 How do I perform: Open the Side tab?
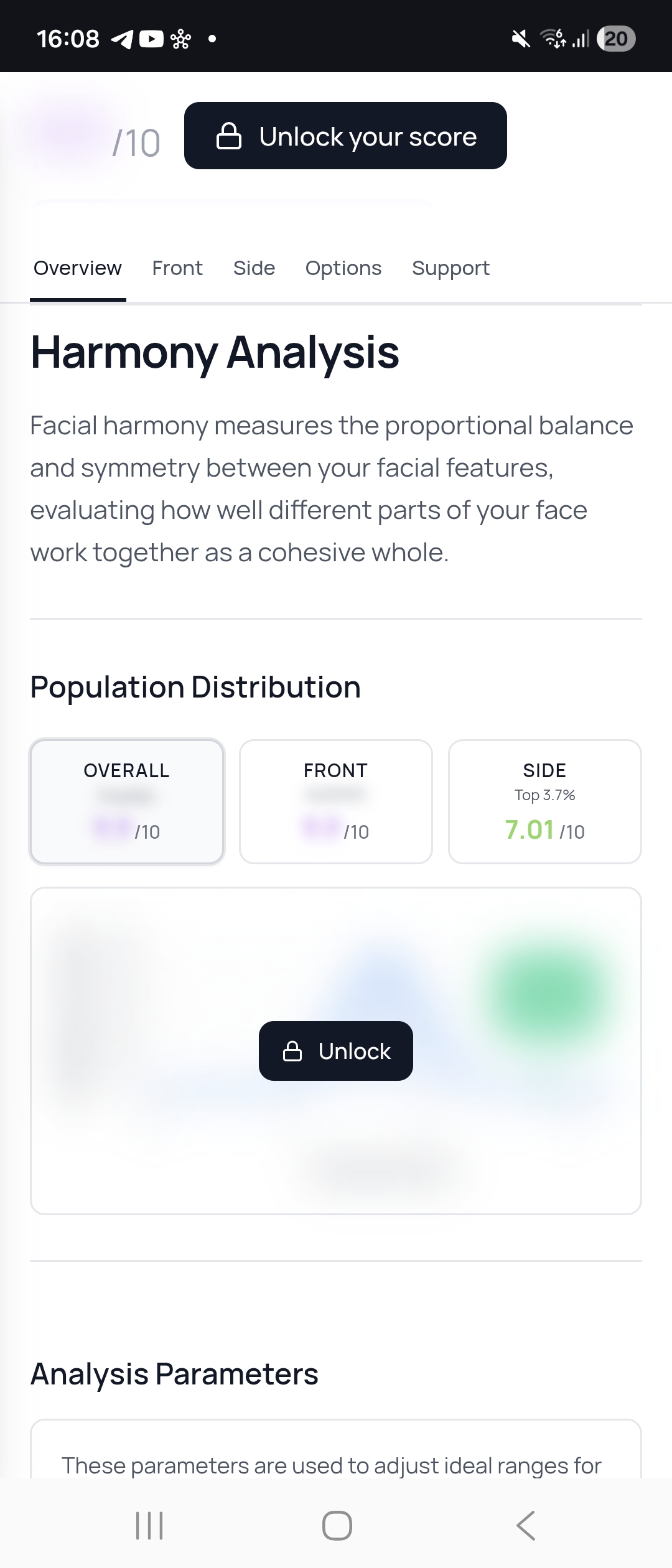coord(254,268)
